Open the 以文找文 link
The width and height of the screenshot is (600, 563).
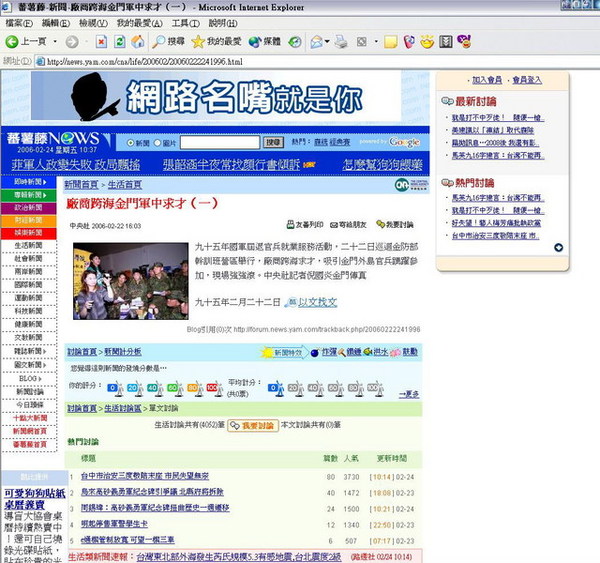coord(318,302)
